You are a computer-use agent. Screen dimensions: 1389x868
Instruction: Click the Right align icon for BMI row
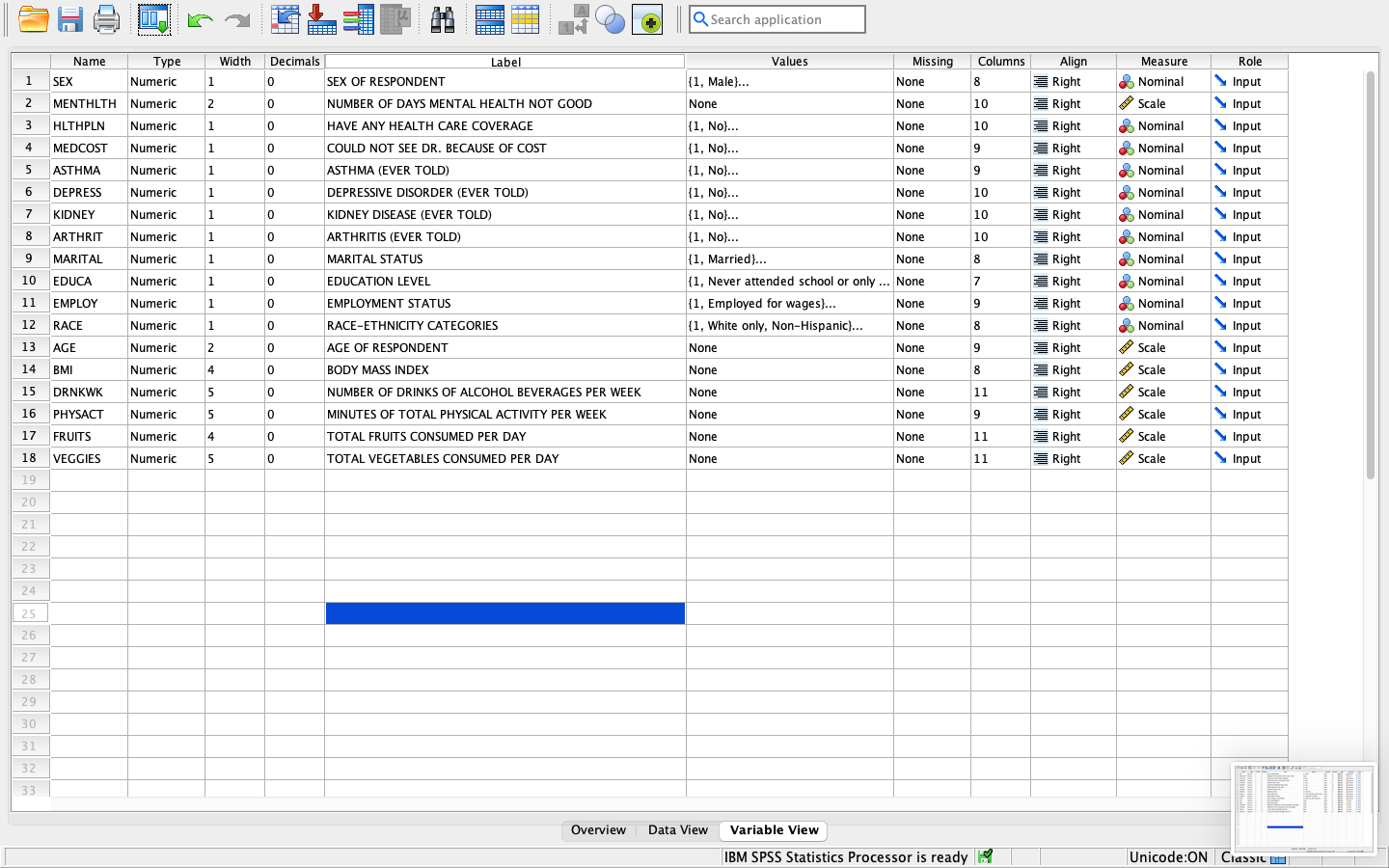1041,369
